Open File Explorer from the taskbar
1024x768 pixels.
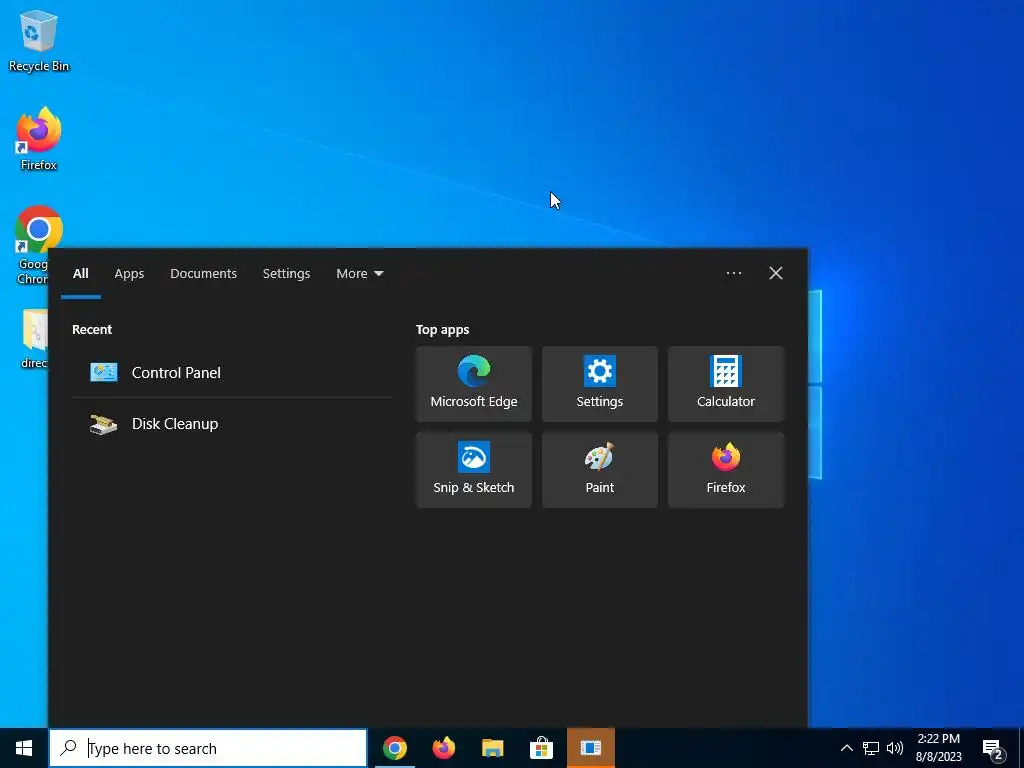point(492,748)
